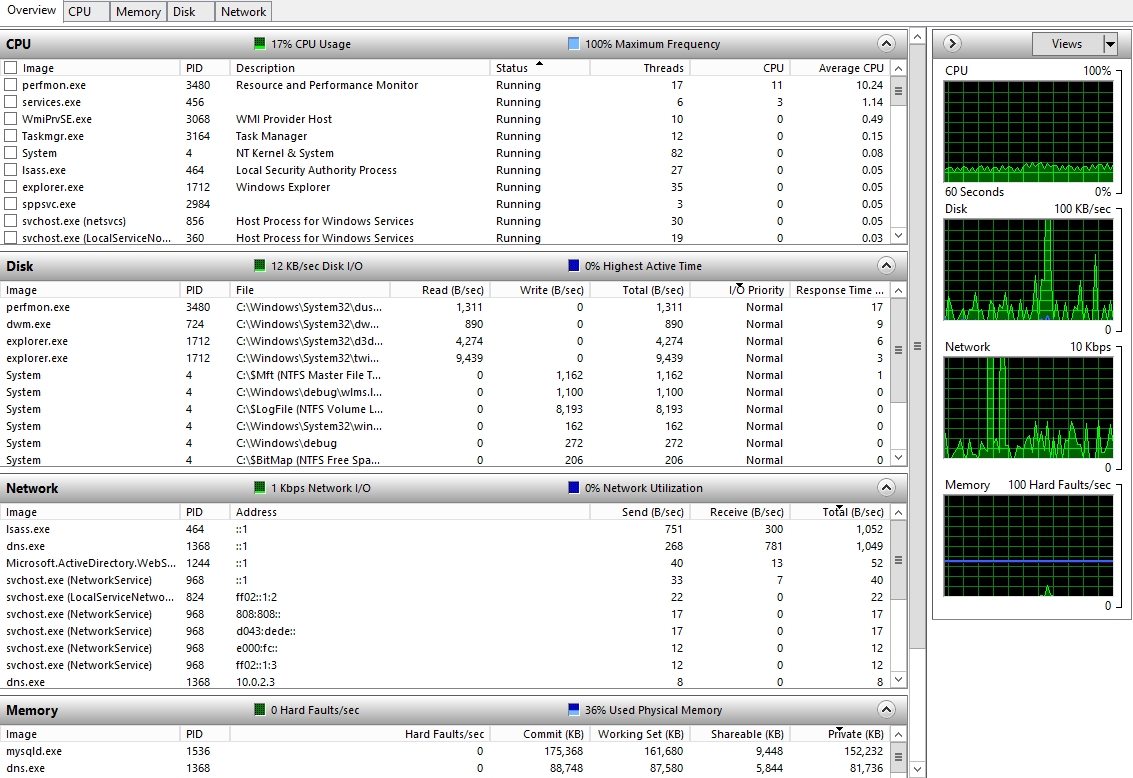Collapse the Disk section
1133x778 pixels.
[x=884, y=265]
